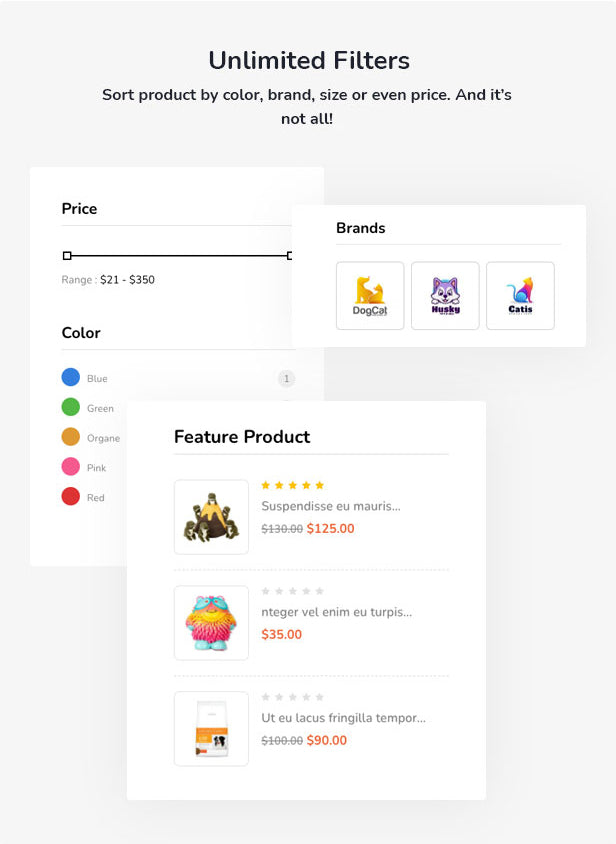The image size is (616, 844).
Task: Choose the Husky brand logo
Action: pyautogui.click(x=445, y=296)
